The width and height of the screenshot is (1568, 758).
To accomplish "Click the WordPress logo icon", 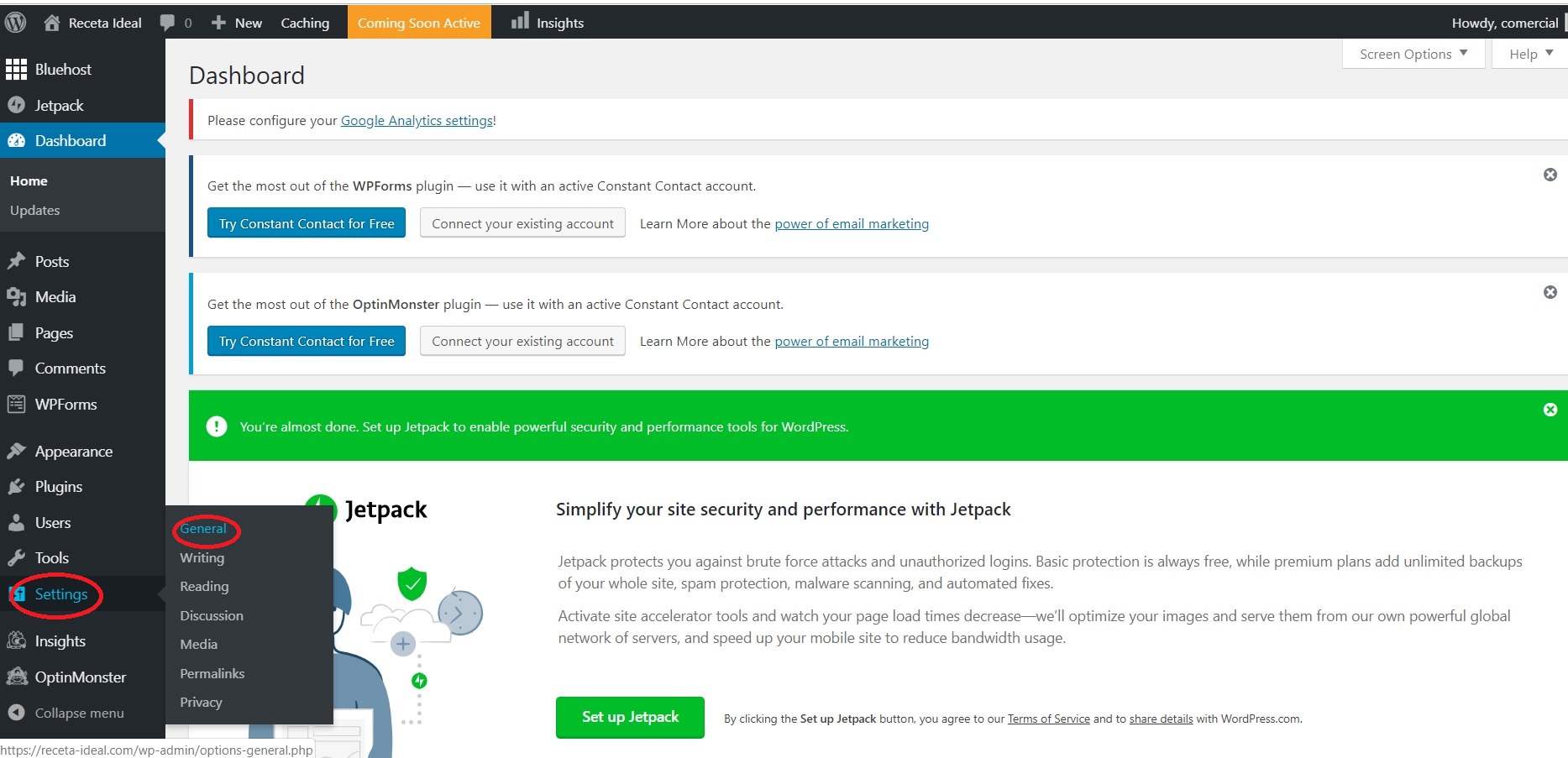I will tap(16, 23).
